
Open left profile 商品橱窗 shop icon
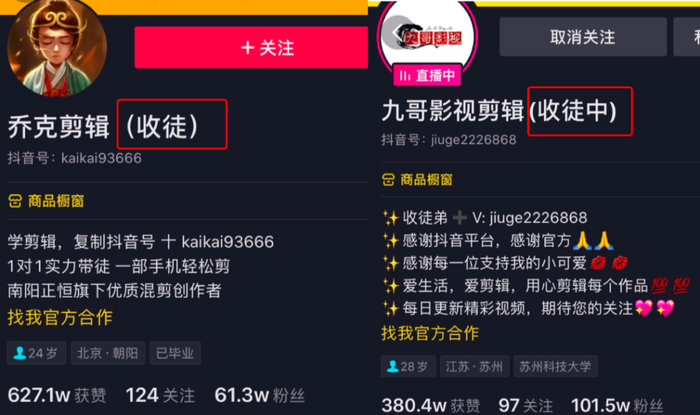click(15, 201)
